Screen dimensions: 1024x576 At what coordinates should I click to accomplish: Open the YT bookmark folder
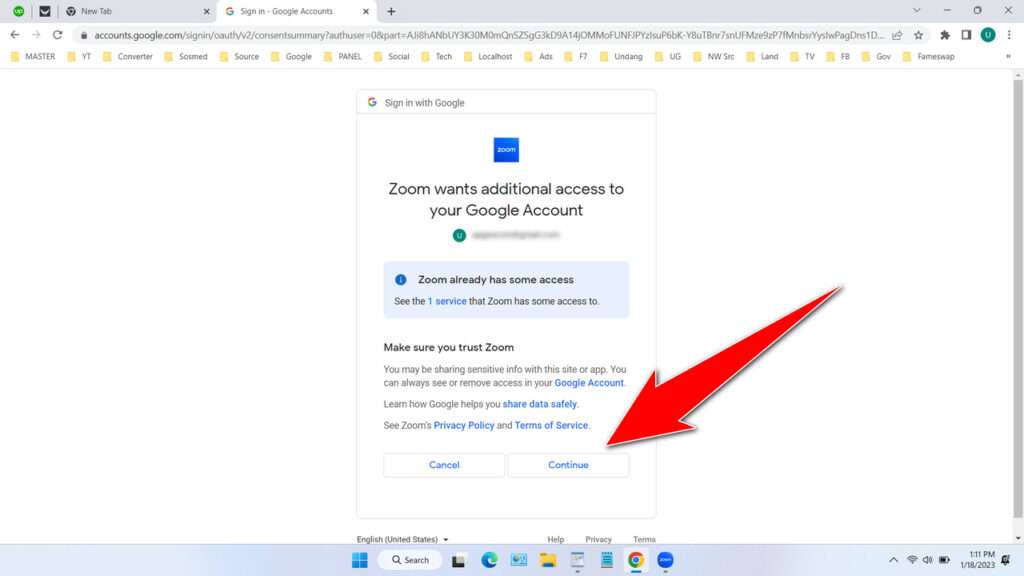tap(80, 57)
